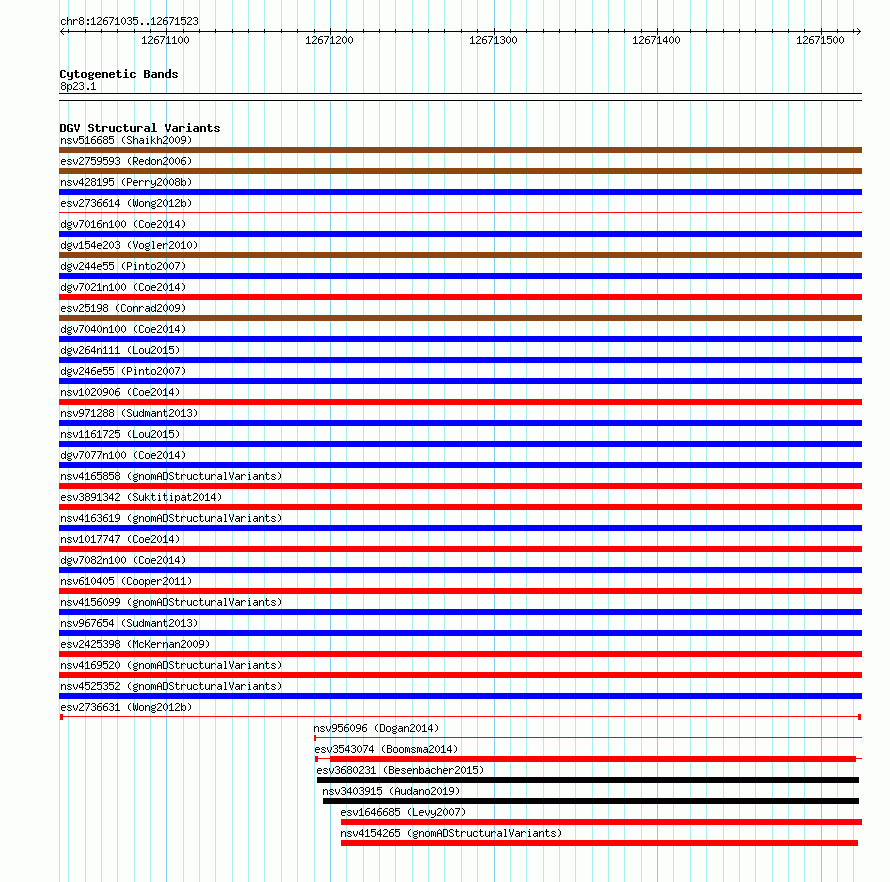The height and width of the screenshot is (882, 890).
Task: Select dgv244e55 (Pinto2007) variant label
Action: (x=123, y=266)
